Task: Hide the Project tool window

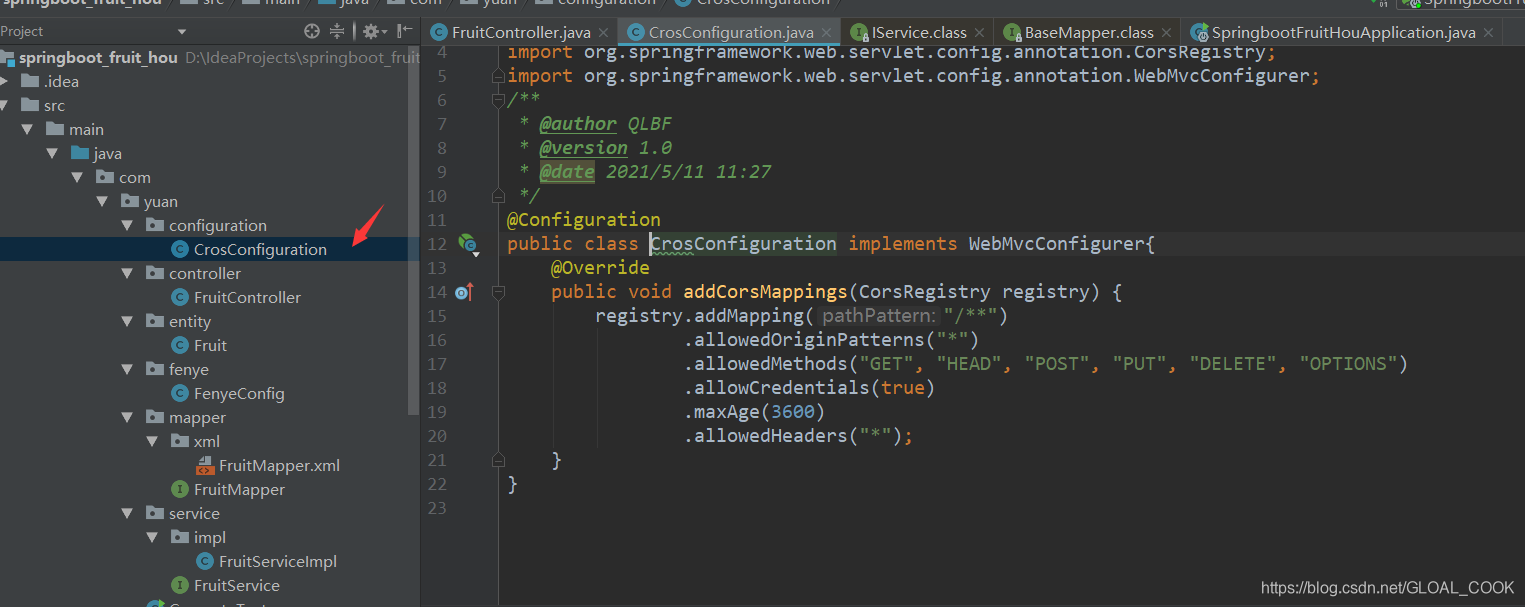Action: coord(404,31)
